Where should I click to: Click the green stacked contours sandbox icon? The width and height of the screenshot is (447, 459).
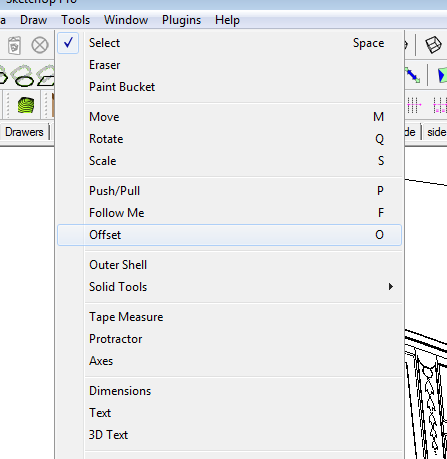tap(26, 105)
